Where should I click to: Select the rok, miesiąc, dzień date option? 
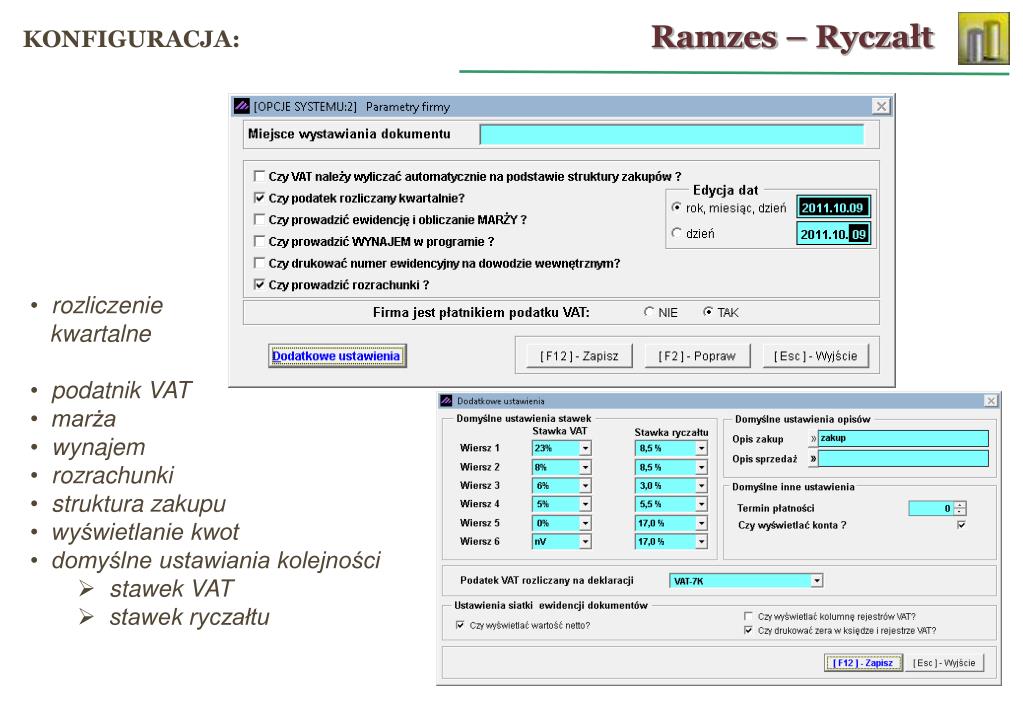coord(677,208)
